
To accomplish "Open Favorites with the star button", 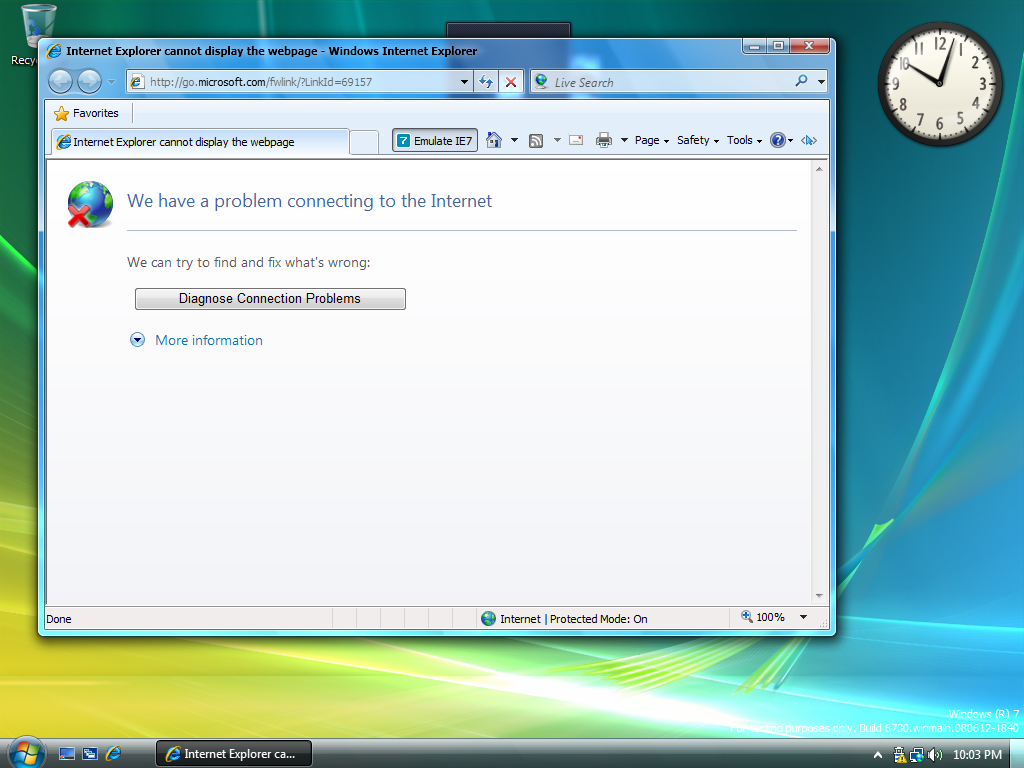I will coord(87,113).
